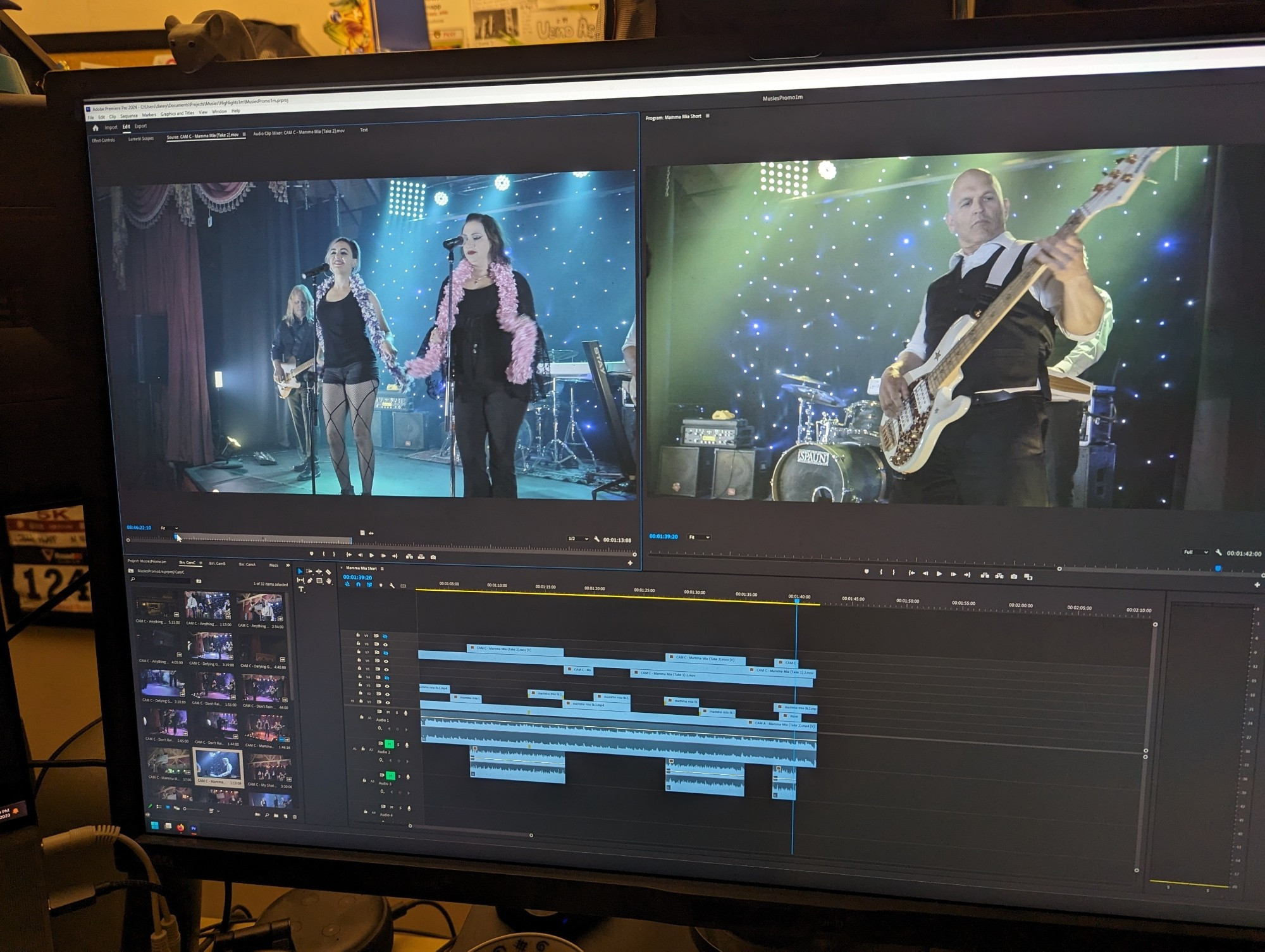Viewport: 1265px width, 952px height.
Task: Solo the Audio 1 track
Action: pos(397,712)
